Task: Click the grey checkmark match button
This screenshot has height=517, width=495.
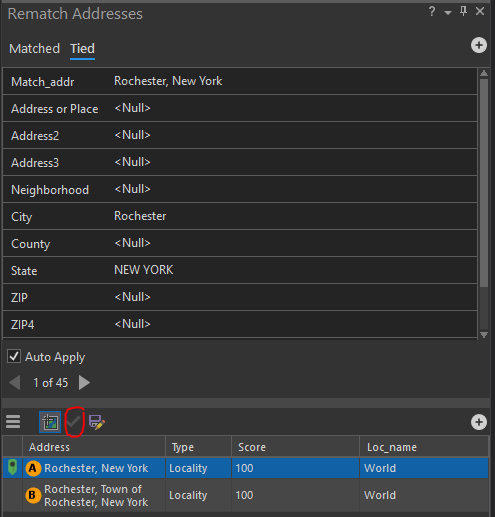Action: (x=74, y=422)
